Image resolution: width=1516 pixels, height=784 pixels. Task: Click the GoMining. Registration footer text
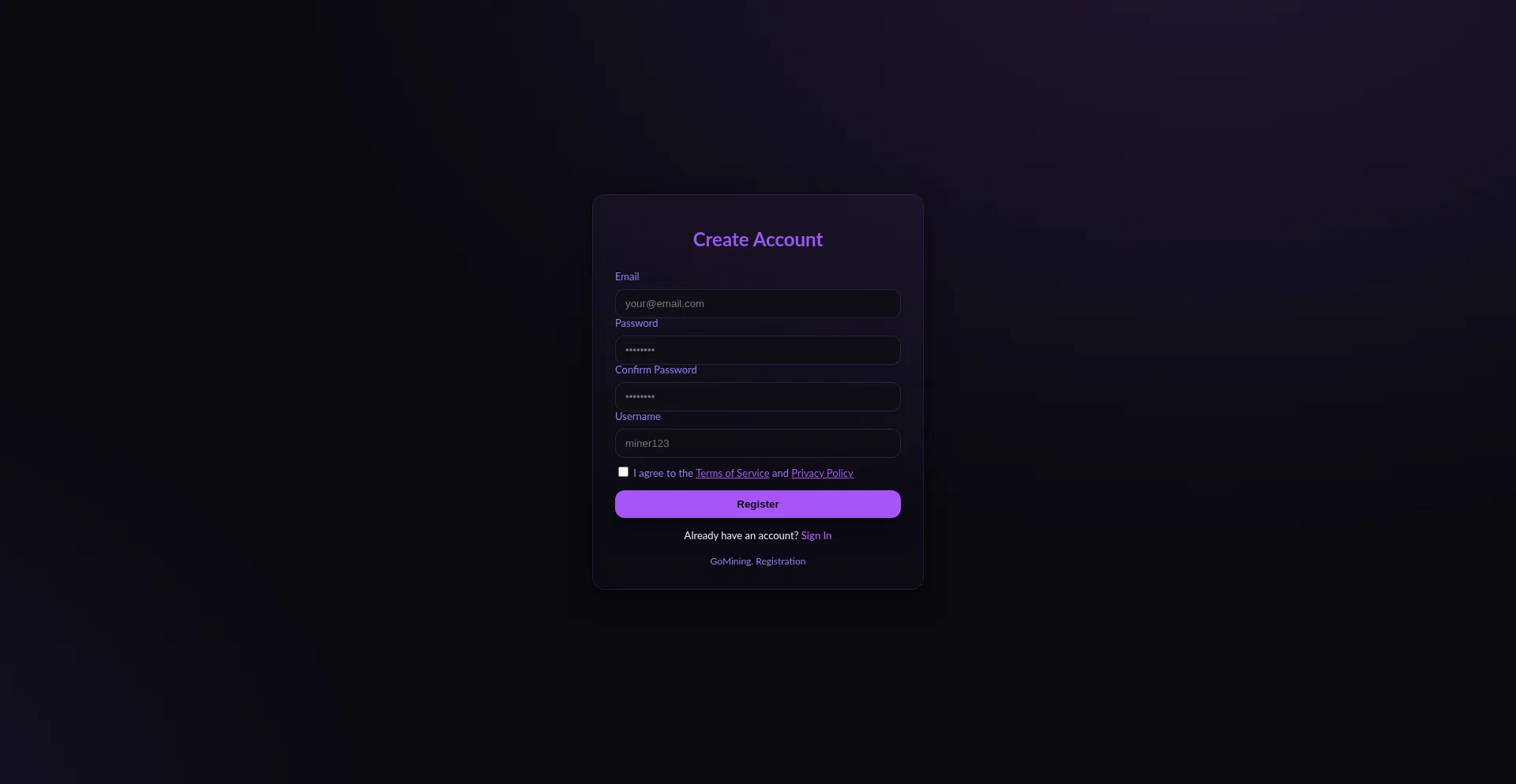point(757,561)
